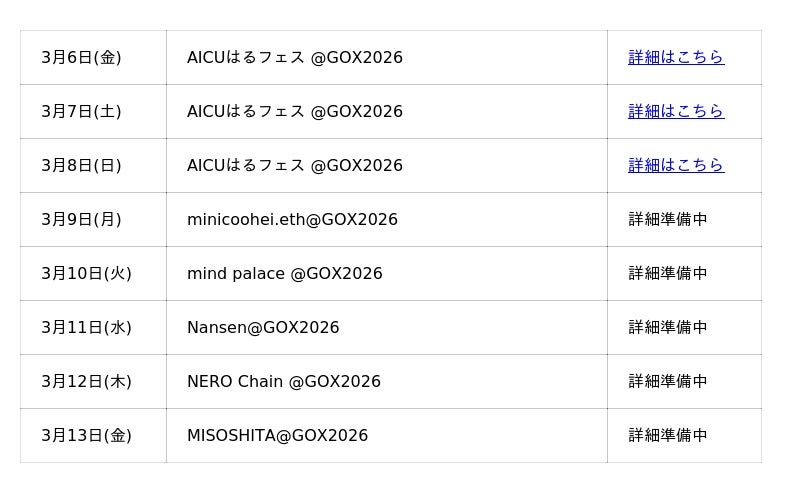Screen dimensions: 800x493
Task: Click the Nansen@GOX2026 event name
Action: [263, 328]
